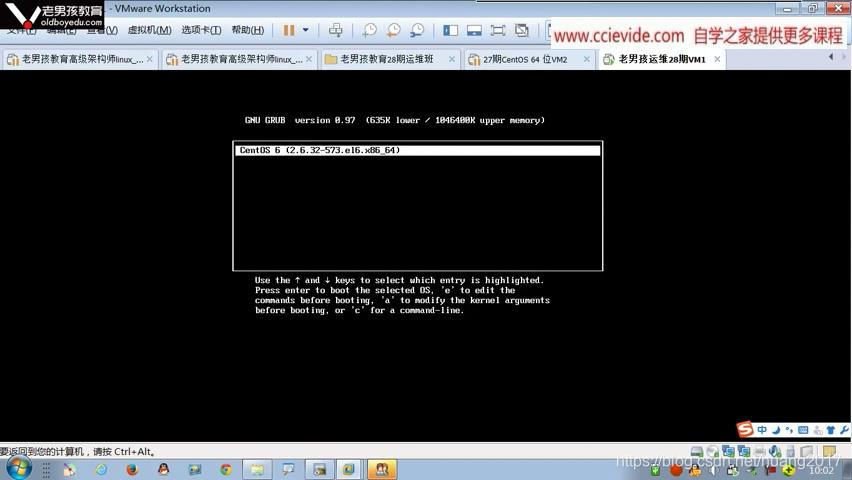
Task: Select CentOS 6 (2.6.32-573.el6.x86_64) GRUB entry
Action: (418, 150)
